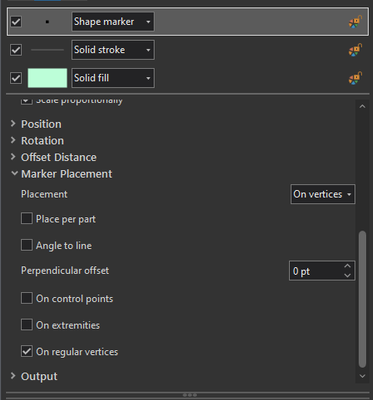Open the Solid fill layer type dropdown
This screenshot has width=373, height=400.
tap(113, 78)
